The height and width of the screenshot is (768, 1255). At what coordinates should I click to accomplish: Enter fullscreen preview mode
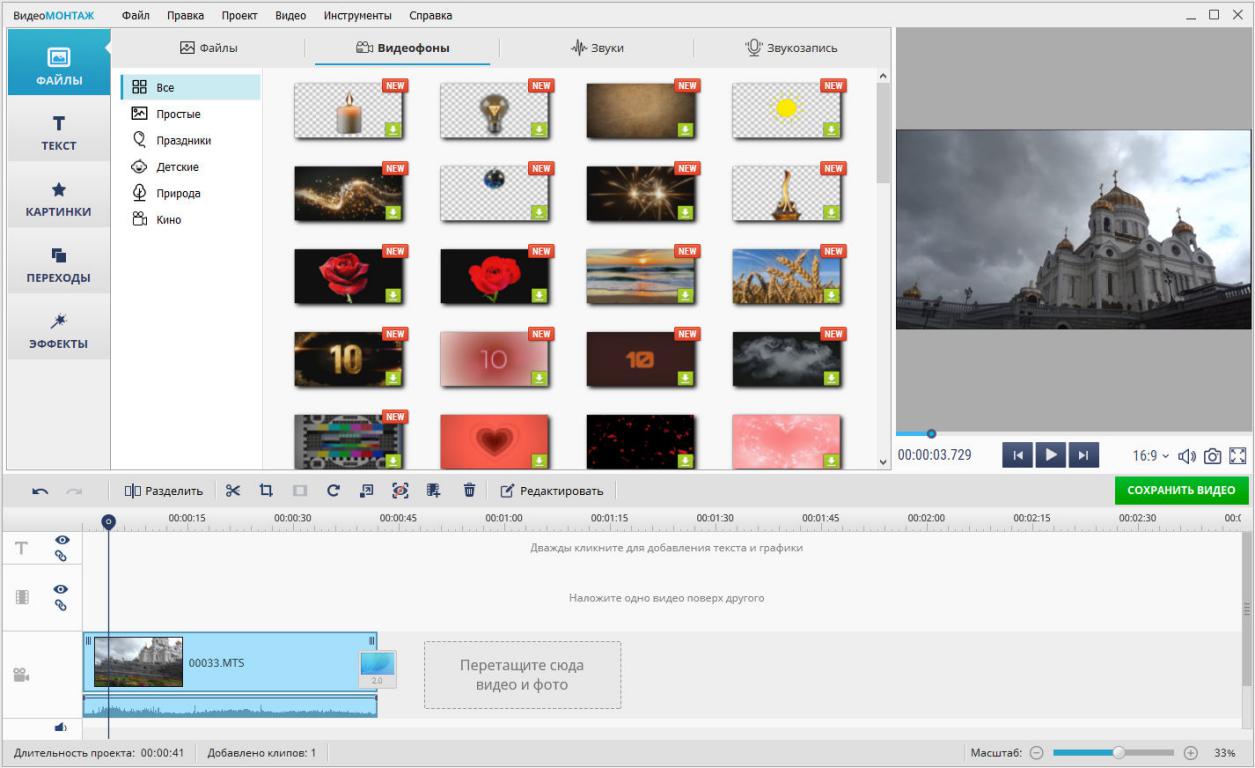tap(1238, 456)
